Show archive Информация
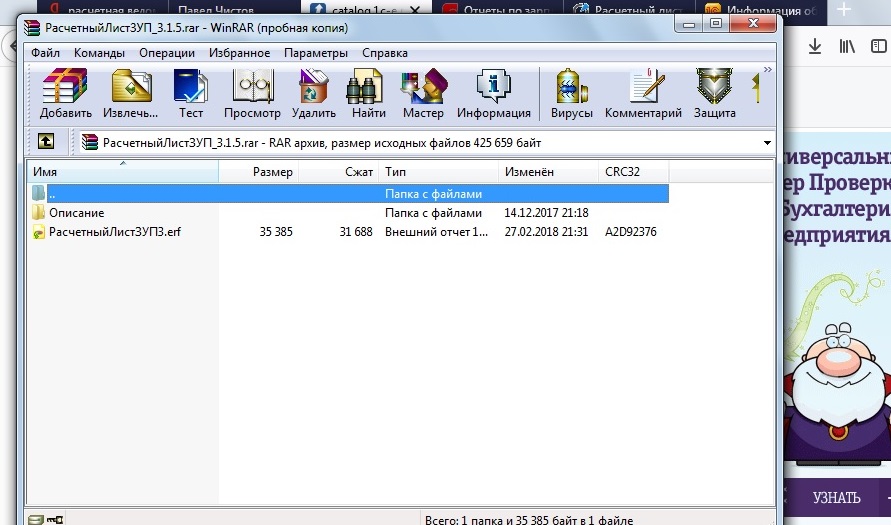The width and height of the screenshot is (891, 525). (x=494, y=93)
